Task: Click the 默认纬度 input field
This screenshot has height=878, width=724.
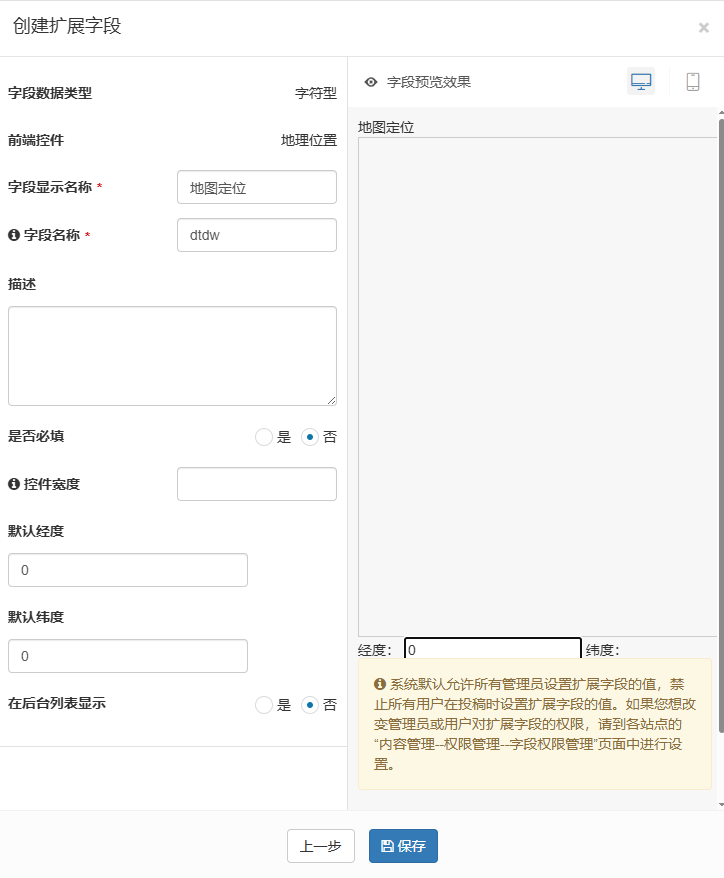Action: 127,656
